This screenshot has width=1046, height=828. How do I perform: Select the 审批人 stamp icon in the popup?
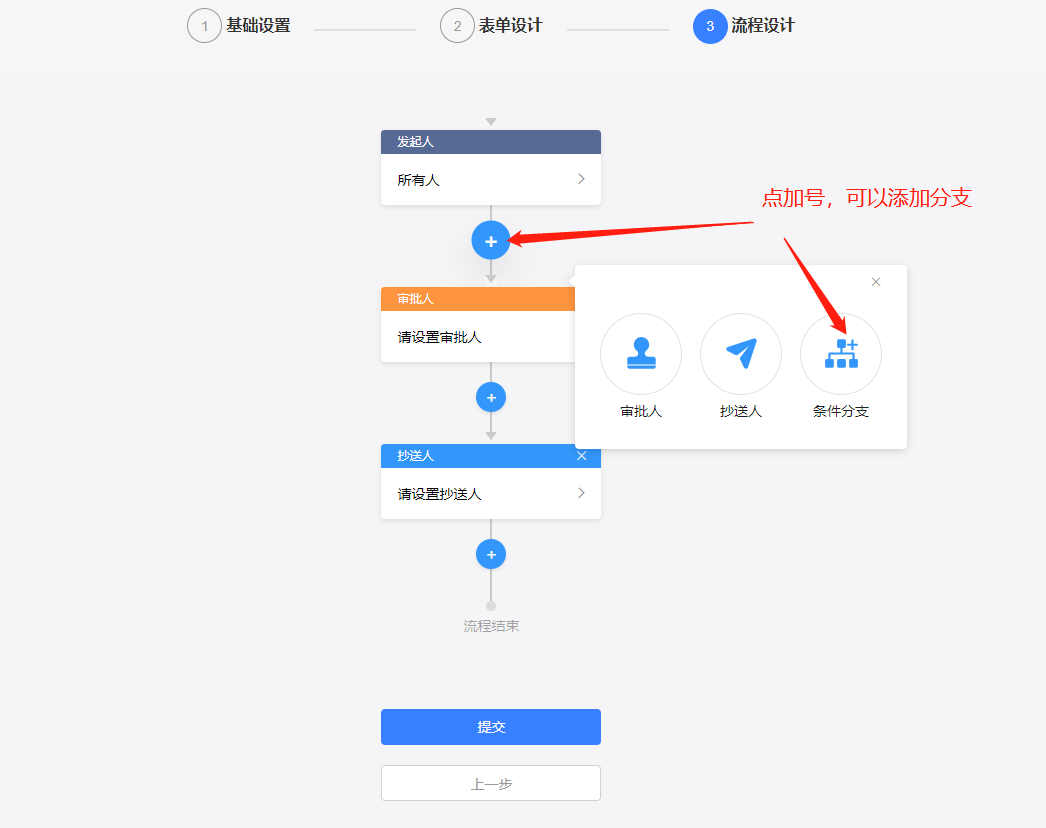[x=641, y=354]
